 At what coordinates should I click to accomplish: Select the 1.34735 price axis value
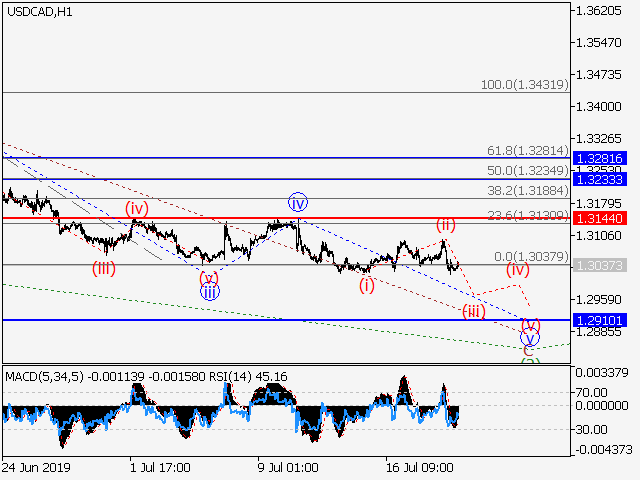click(598, 75)
